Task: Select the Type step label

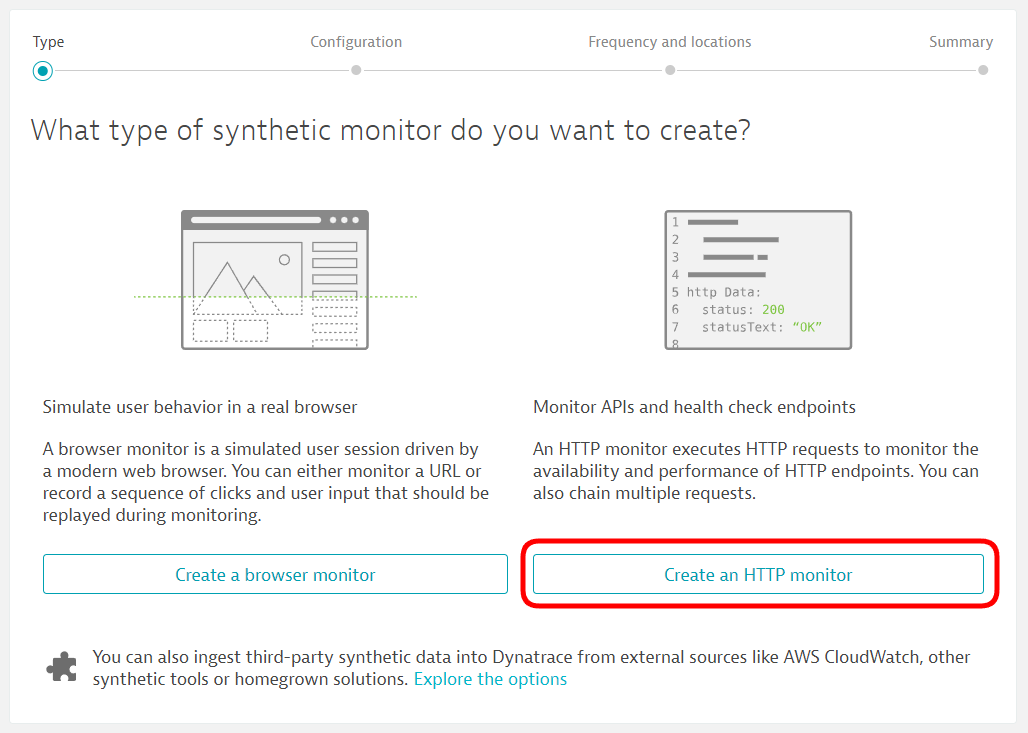Action: coord(48,42)
